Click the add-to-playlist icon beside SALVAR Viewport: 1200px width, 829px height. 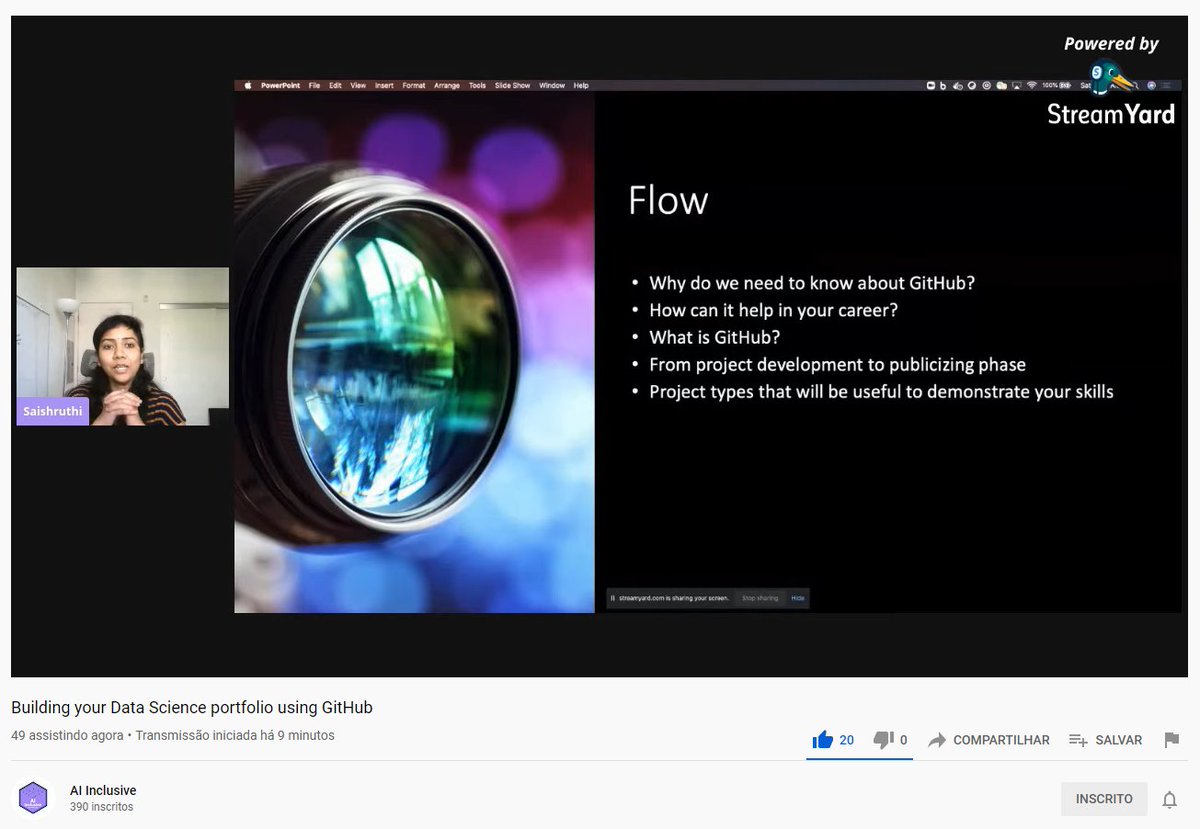(1078, 740)
